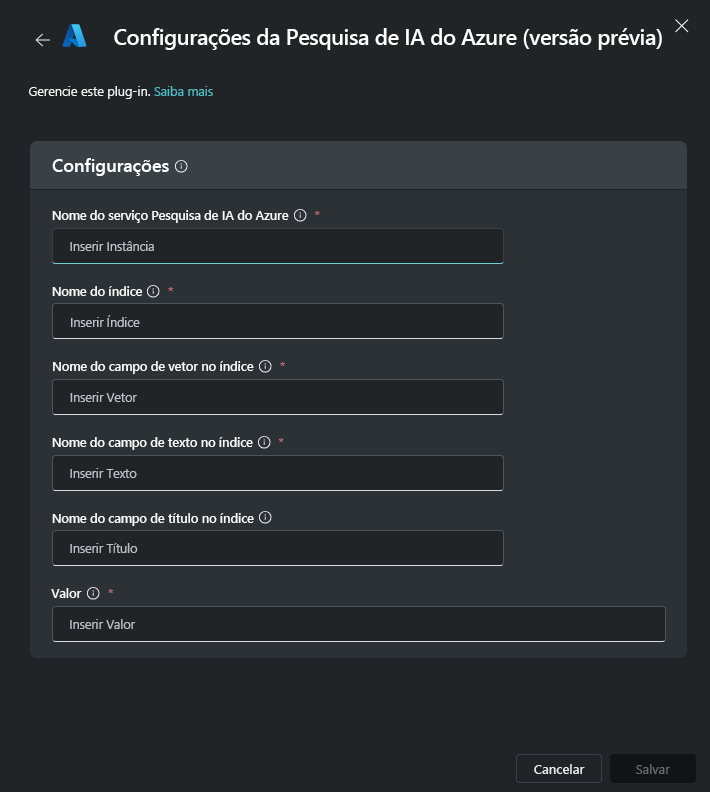The image size is (710, 792).
Task: Click the Salvar button
Action: 652,769
